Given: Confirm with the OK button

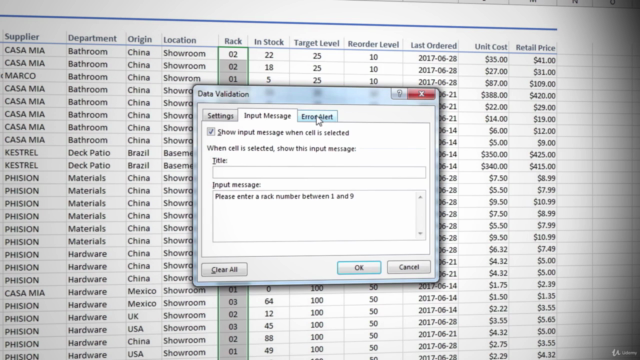Looking at the screenshot, I should [x=359, y=268].
